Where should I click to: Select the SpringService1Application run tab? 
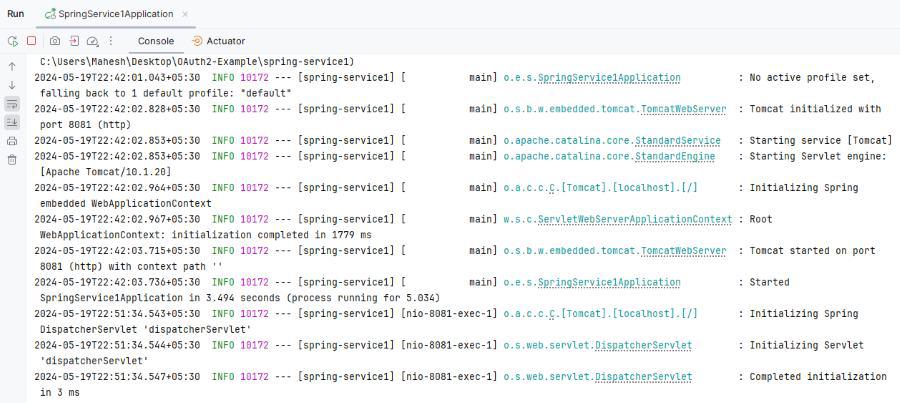coord(115,14)
